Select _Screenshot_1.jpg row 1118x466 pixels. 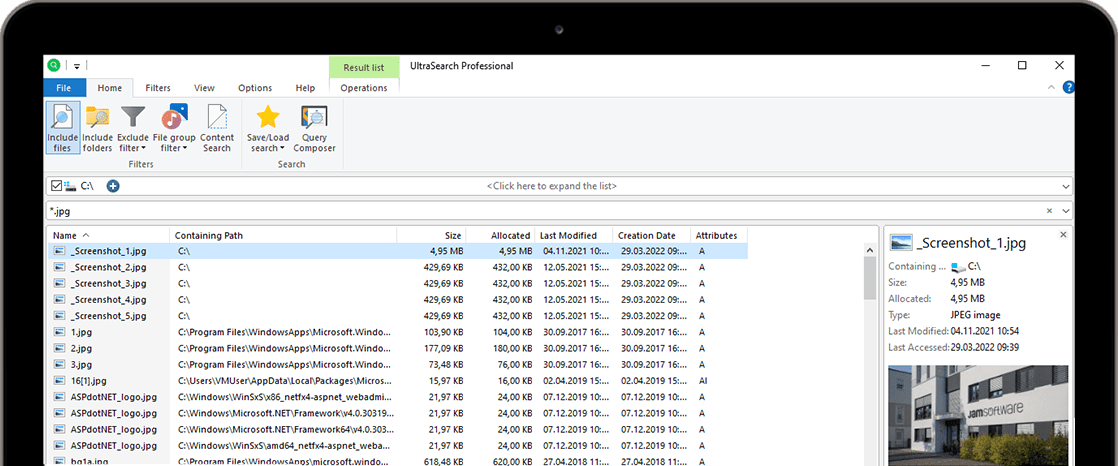coord(398,251)
